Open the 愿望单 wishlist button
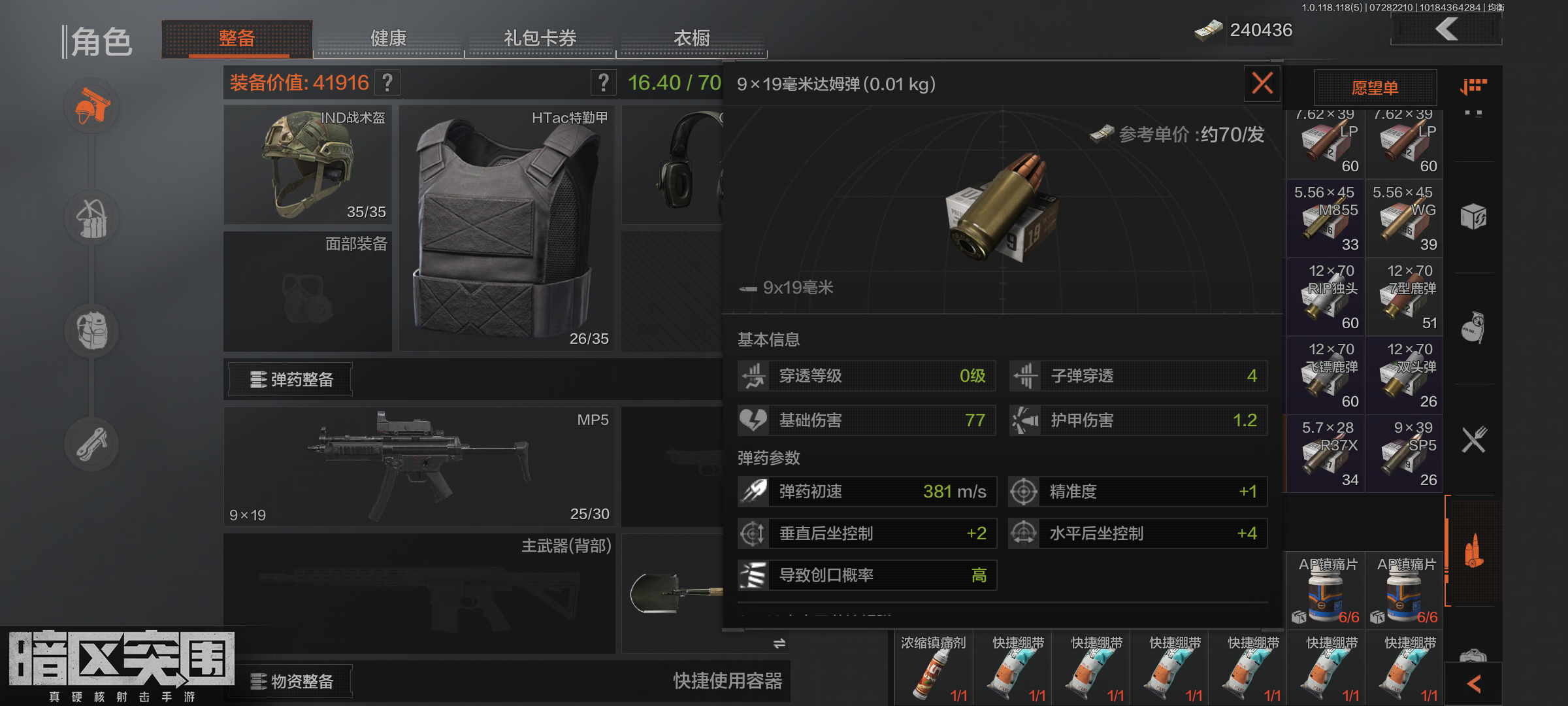 click(x=1375, y=88)
